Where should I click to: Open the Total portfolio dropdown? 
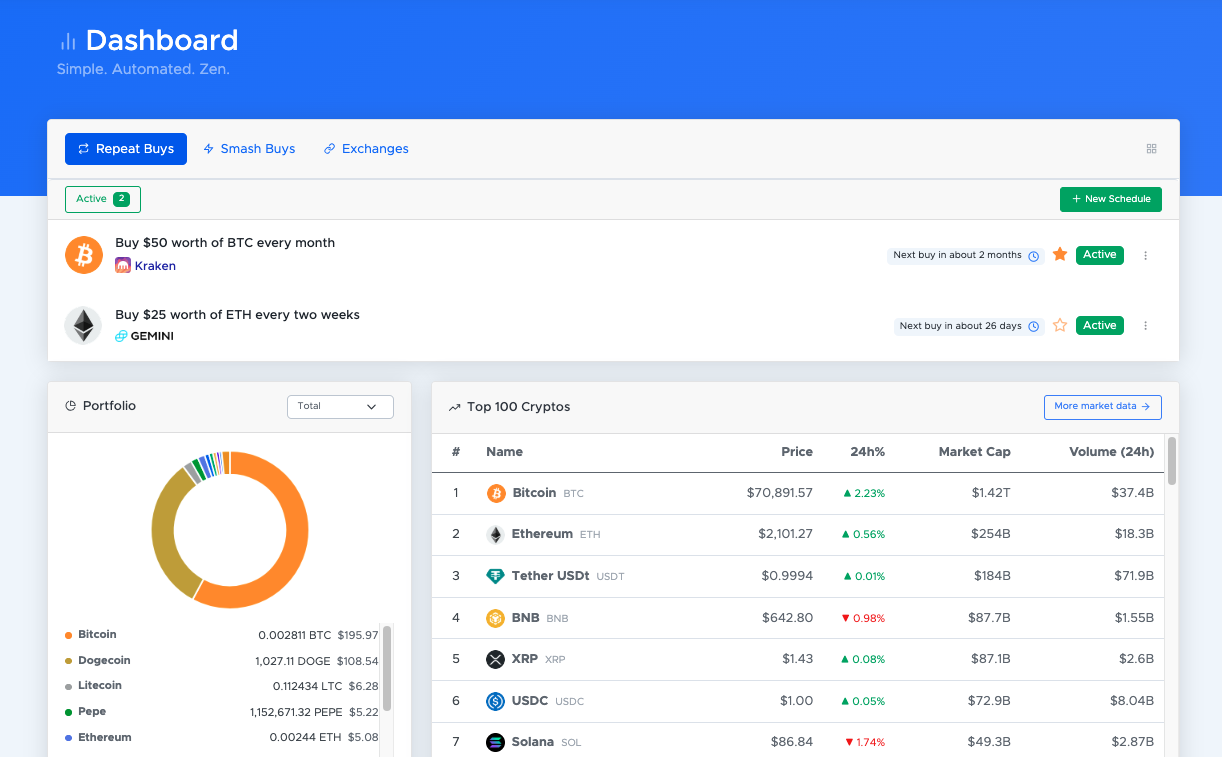tap(340, 406)
